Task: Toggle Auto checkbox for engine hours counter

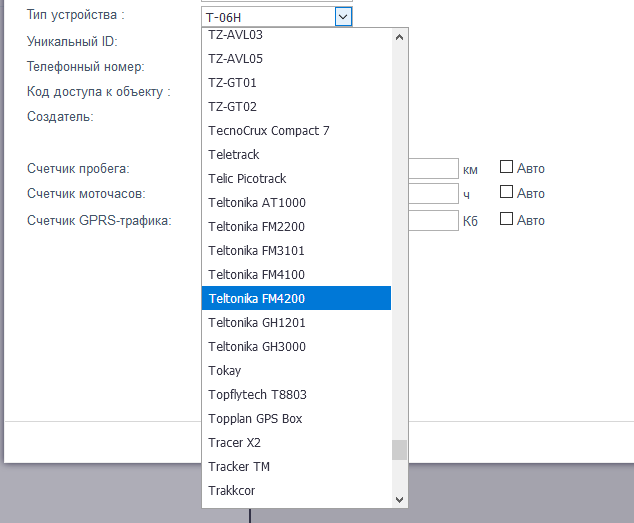Action: tap(506, 192)
